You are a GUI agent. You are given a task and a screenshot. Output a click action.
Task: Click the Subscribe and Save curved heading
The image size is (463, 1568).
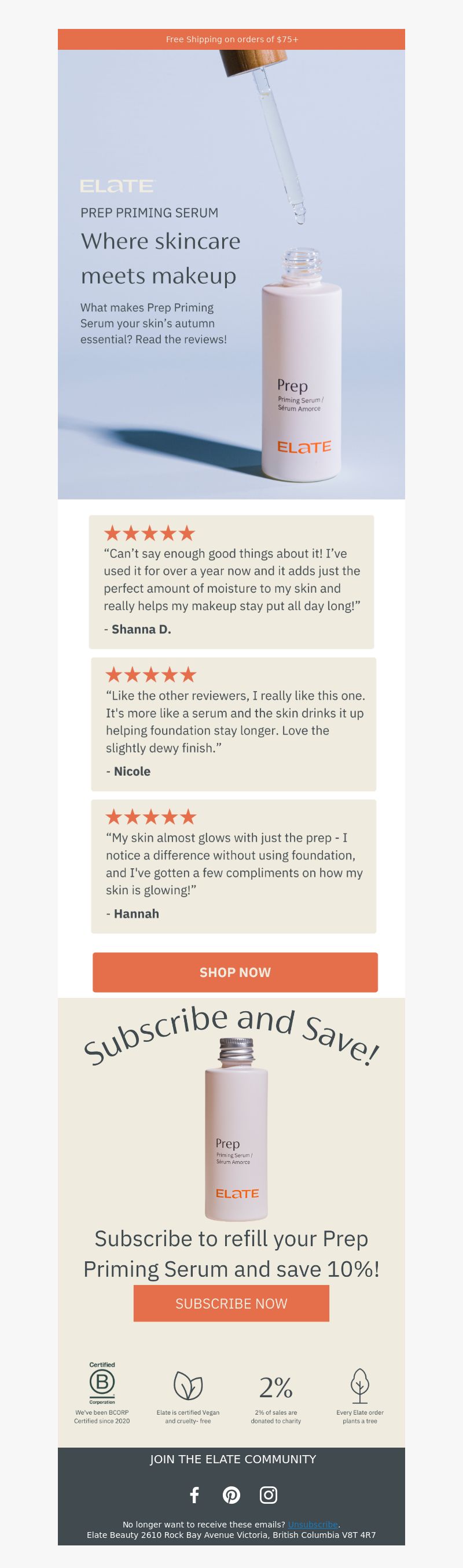231,1035
